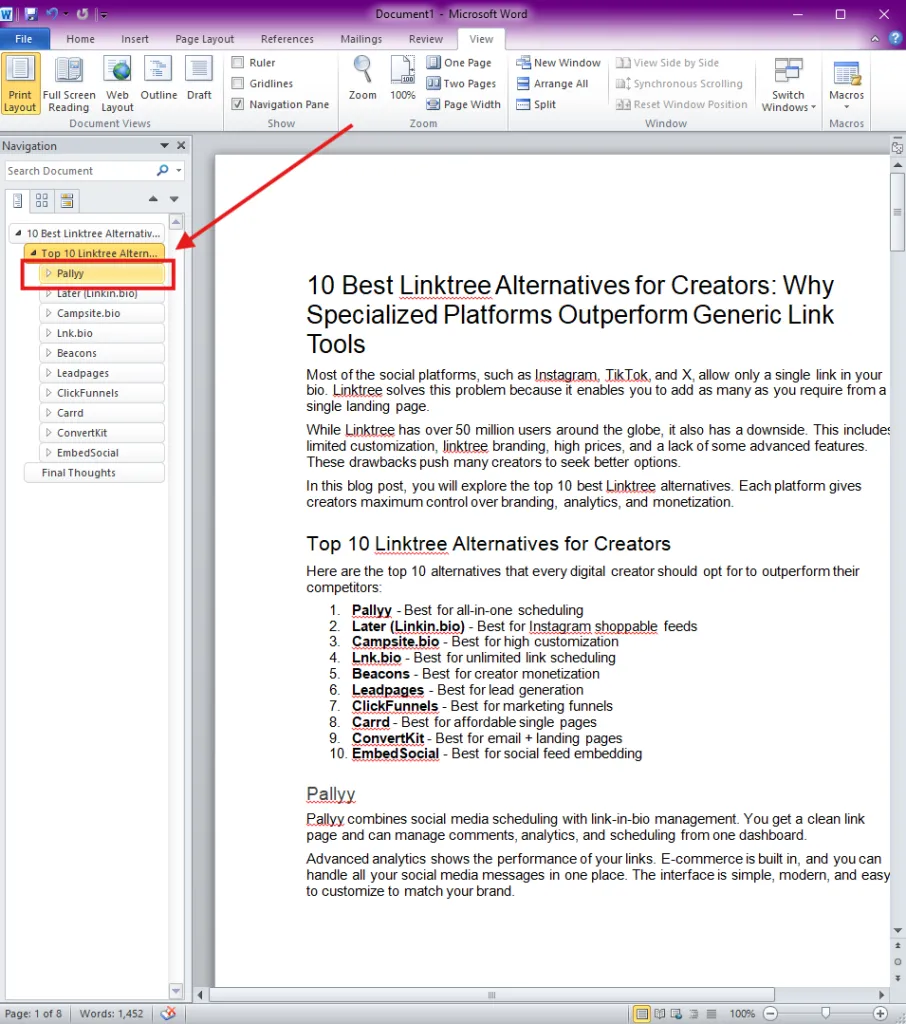Open the File tab
The width and height of the screenshot is (906, 1024).
pyautogui.click(x=24, y=39)
